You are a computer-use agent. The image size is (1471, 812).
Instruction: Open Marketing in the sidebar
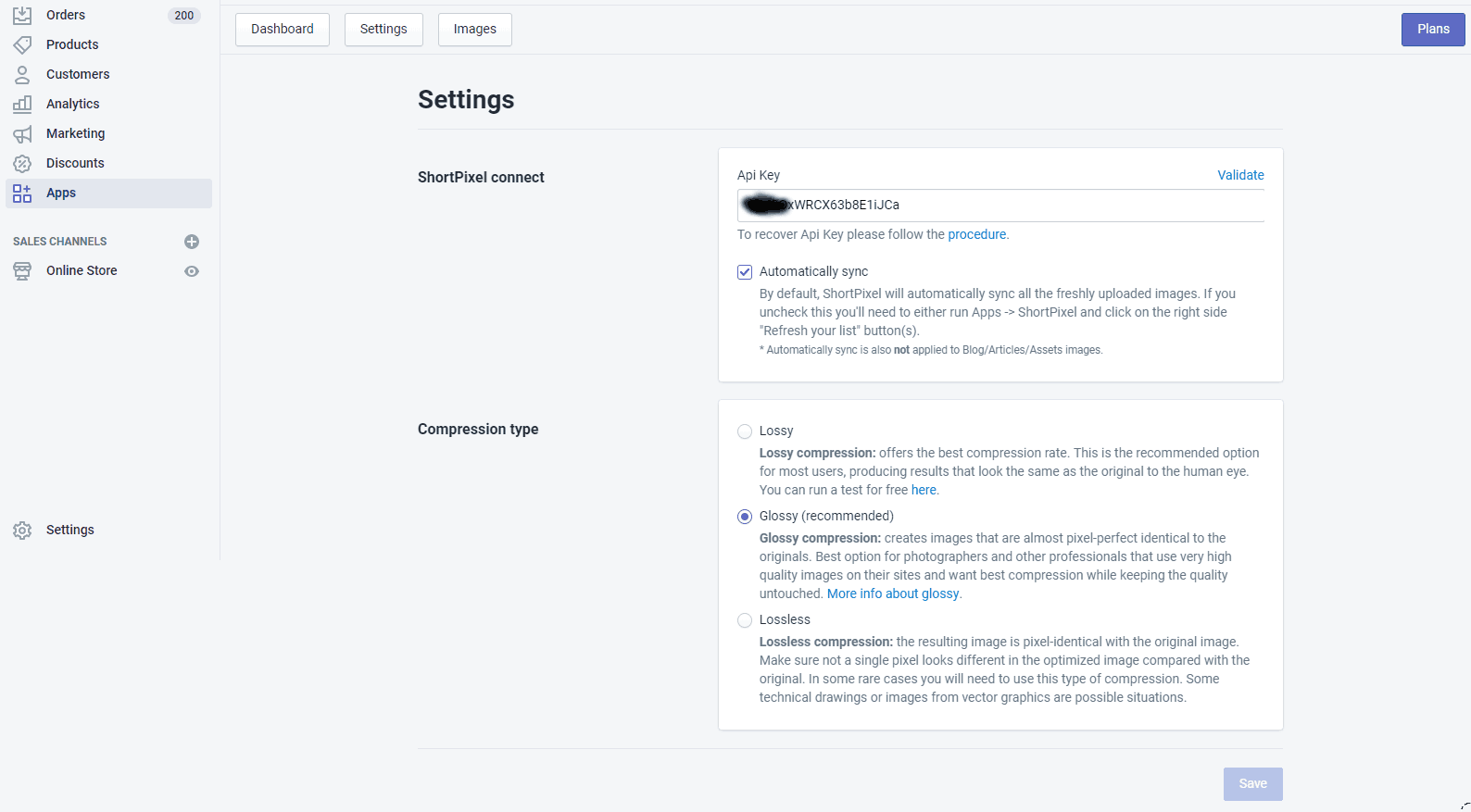75,133
